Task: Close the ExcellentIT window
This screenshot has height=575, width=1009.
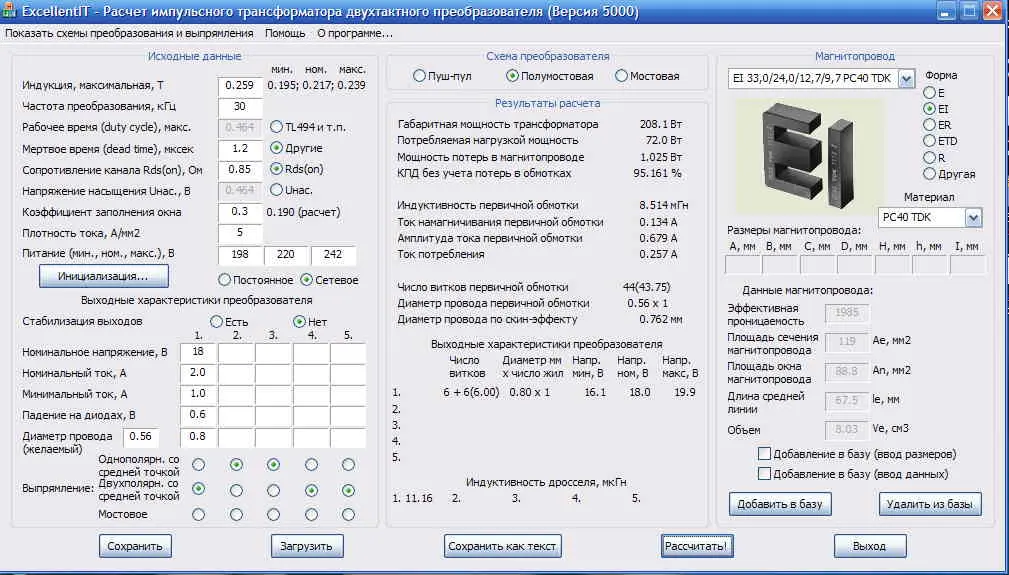Action: click(x=991, y=12)
